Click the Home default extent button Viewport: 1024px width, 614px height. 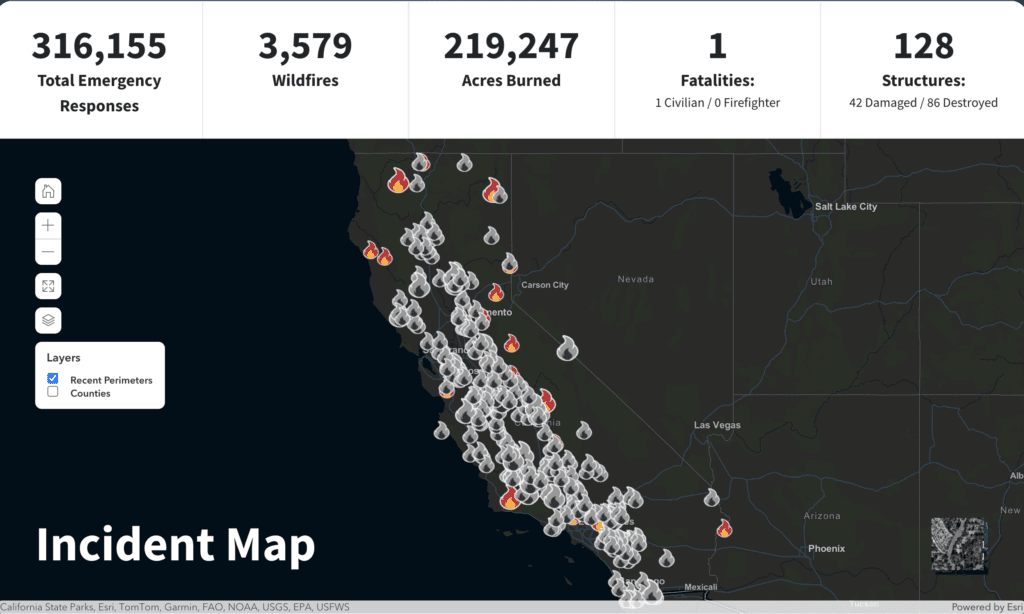coord(48,191)
